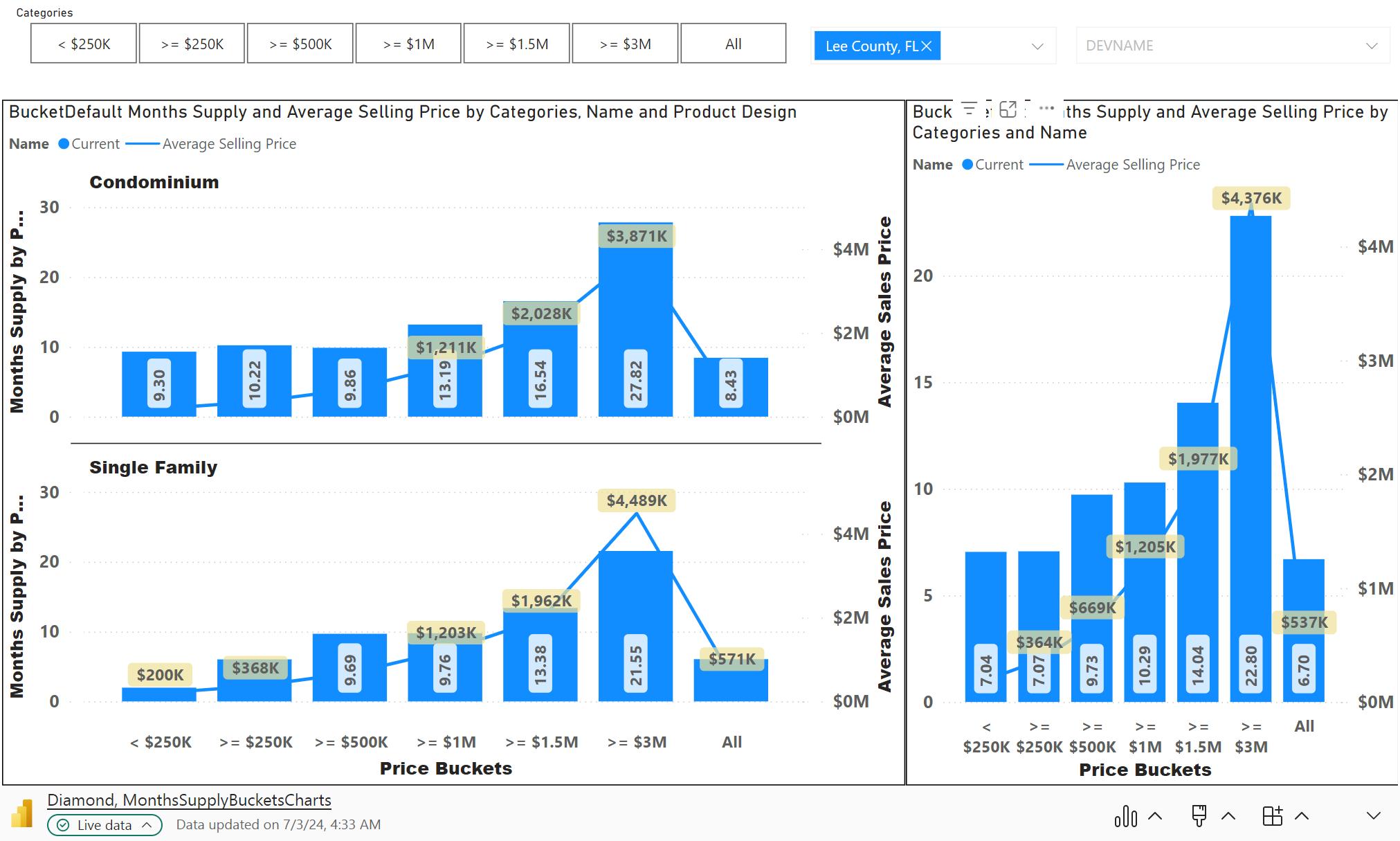This screenshot has width=1400, height=841.
Task: Select the All category slicer button
Action: tap(733, 44)
